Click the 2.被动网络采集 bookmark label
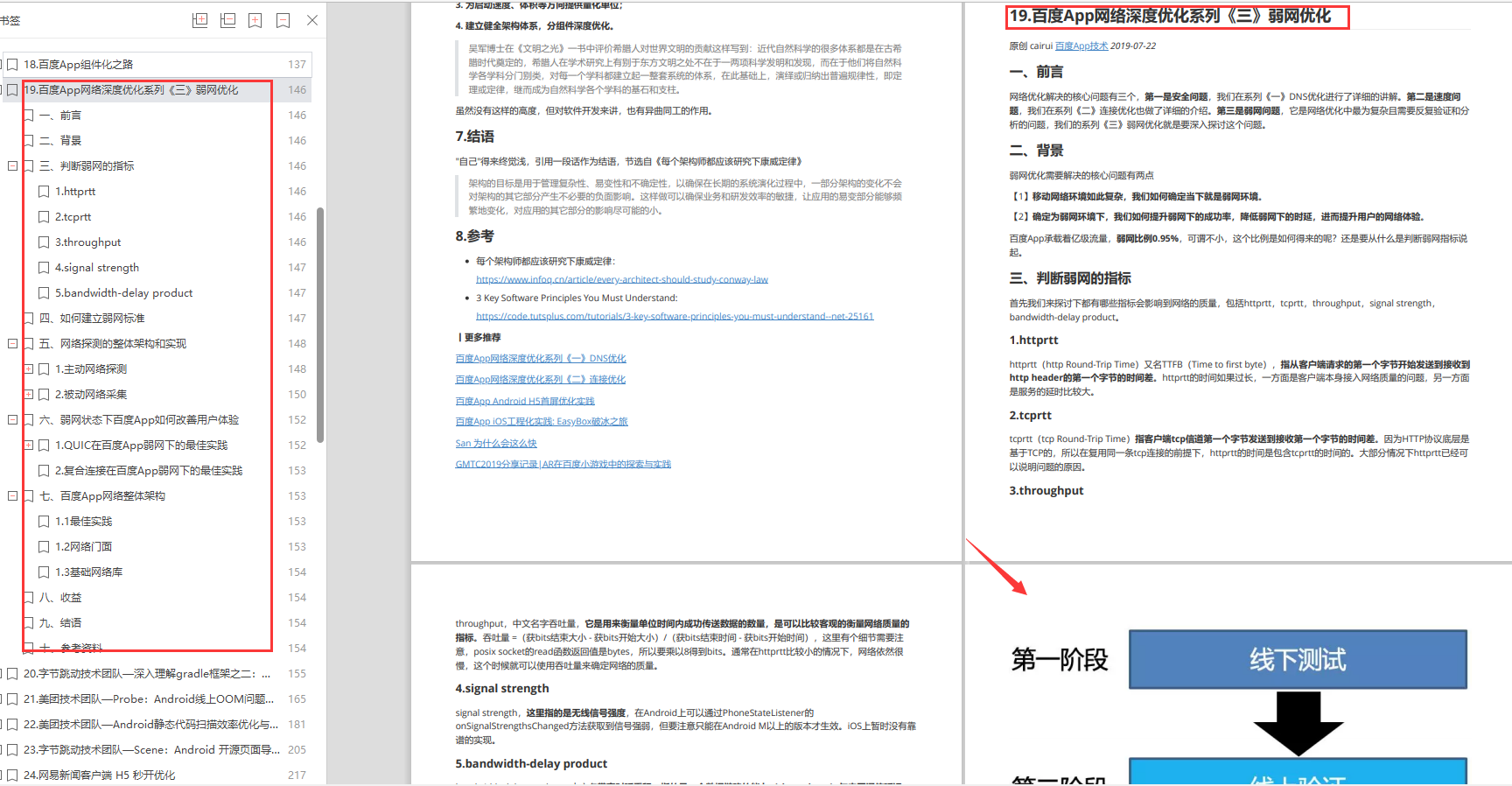 click(x=91, y=395)
